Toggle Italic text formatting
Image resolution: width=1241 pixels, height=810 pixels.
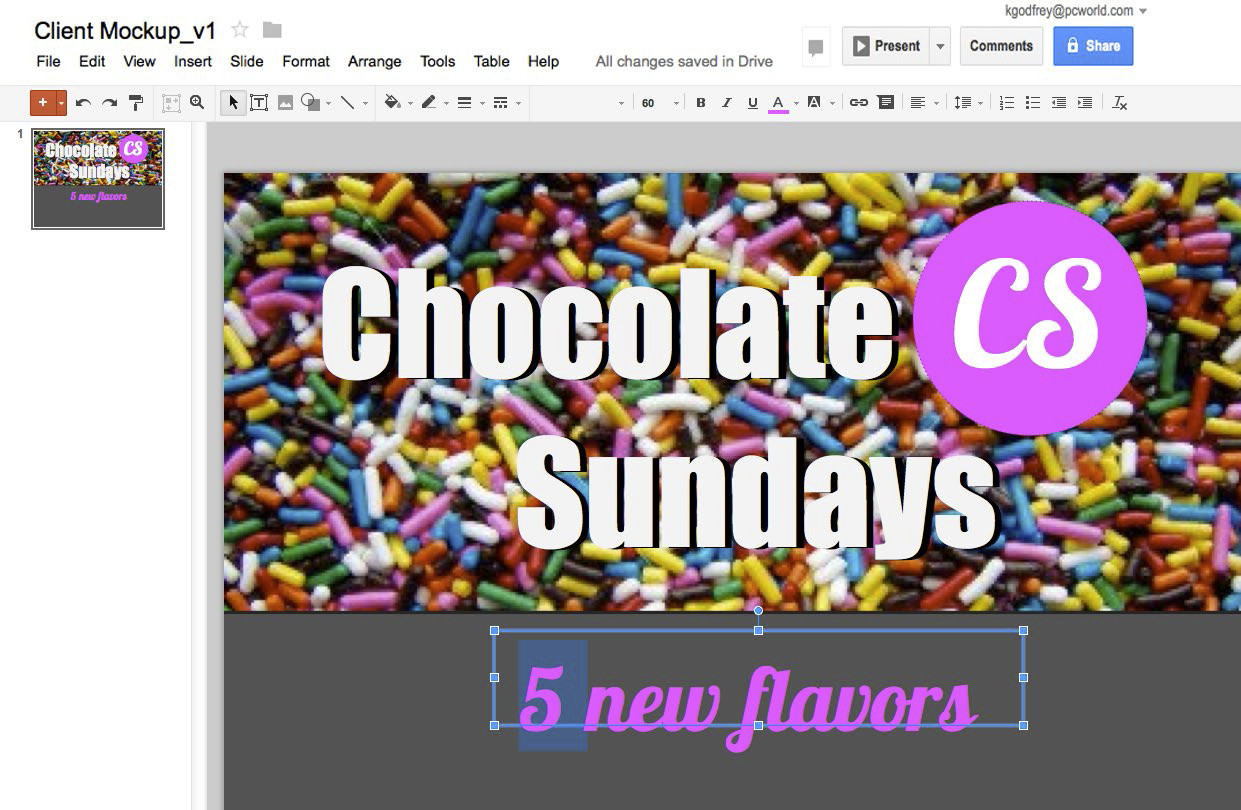(x=727, y=103)
